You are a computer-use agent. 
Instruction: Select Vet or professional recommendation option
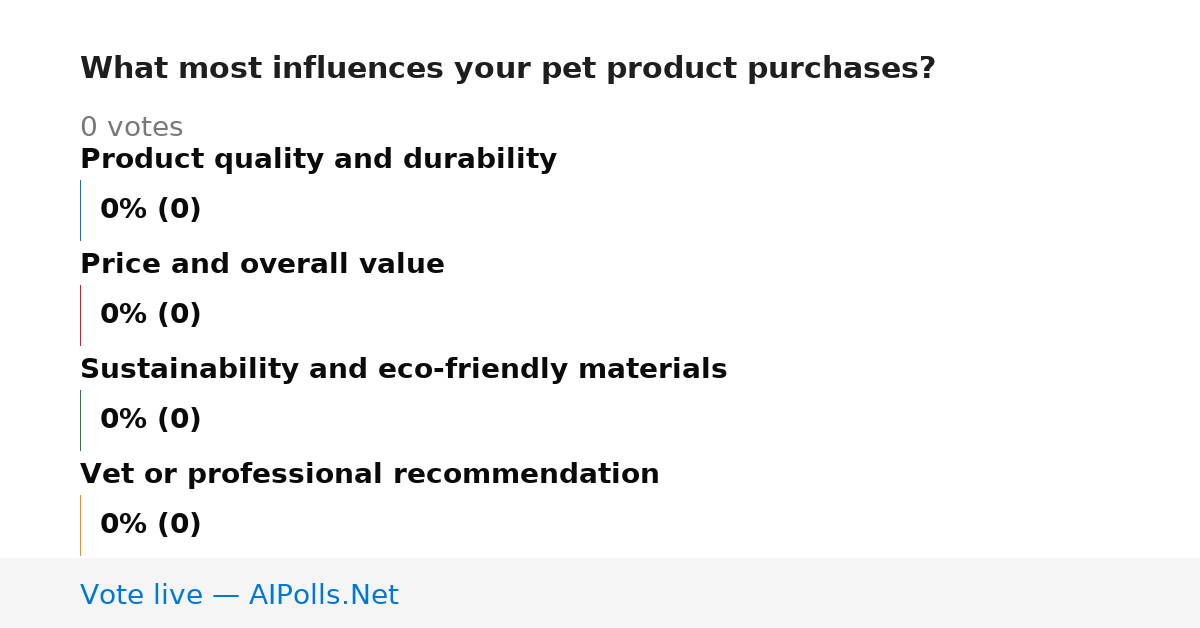coord(369,475)
